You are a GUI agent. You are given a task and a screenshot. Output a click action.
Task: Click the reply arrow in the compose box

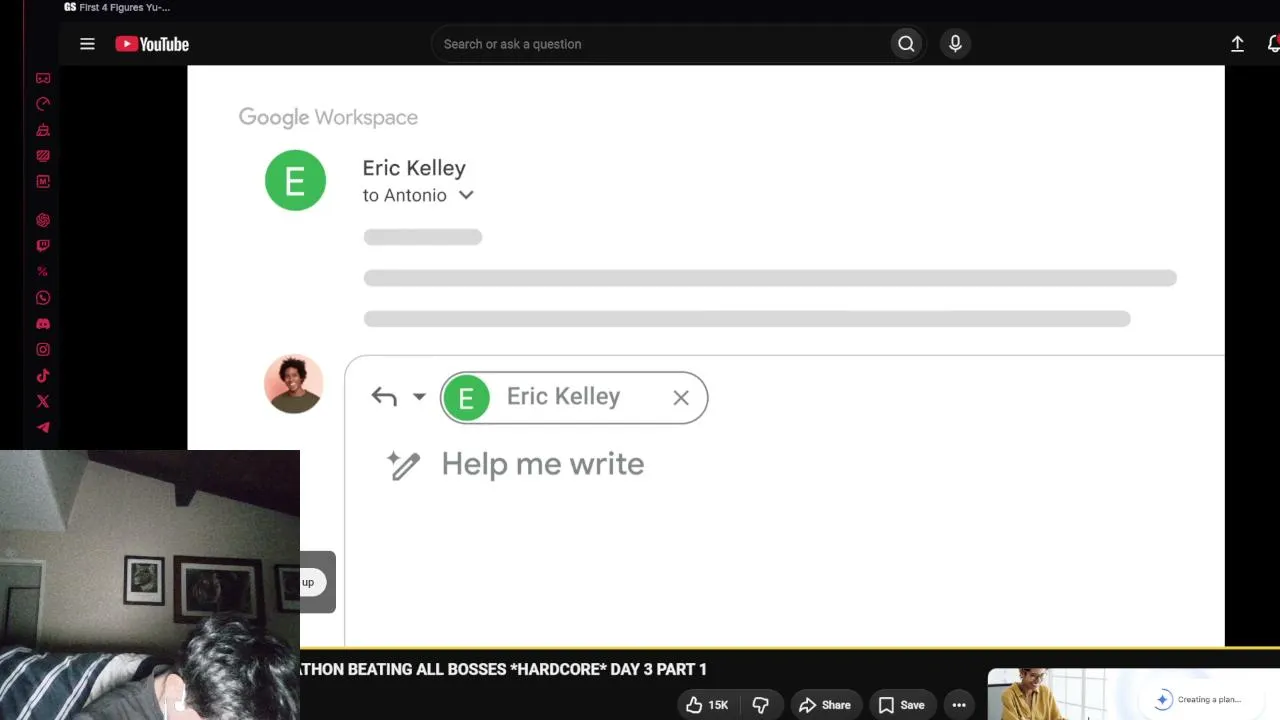[x=384, y=397]
